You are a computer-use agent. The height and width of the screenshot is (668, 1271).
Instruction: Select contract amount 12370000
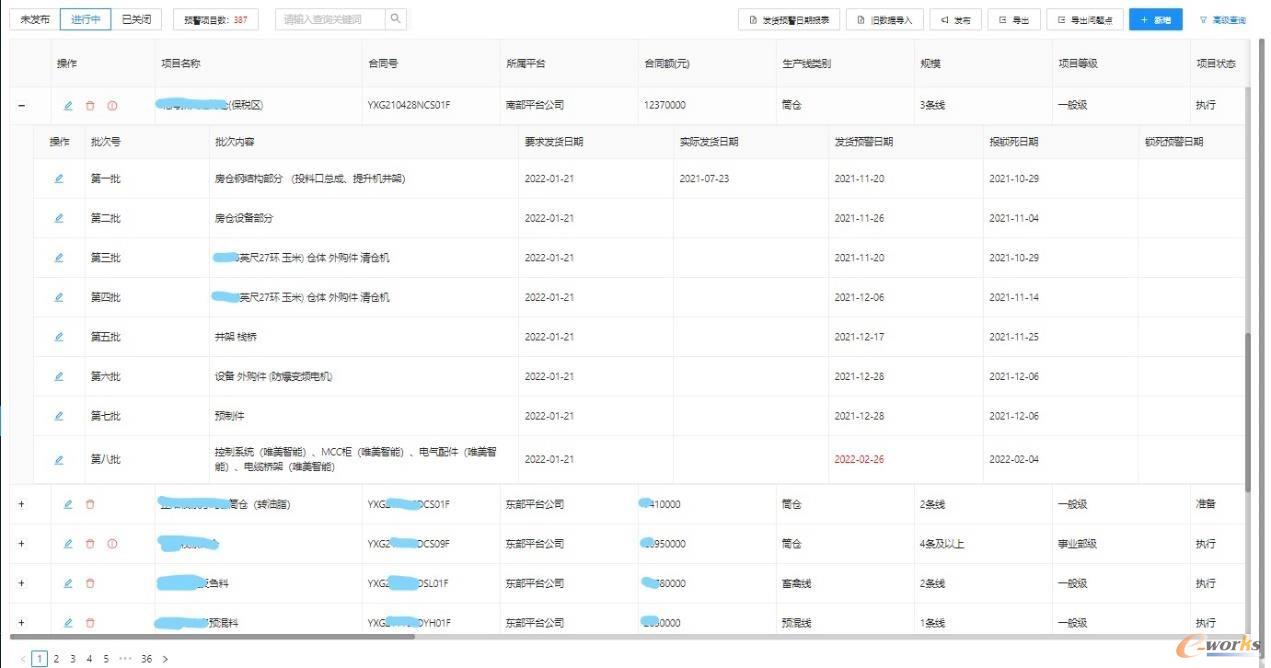pos(665,105)
